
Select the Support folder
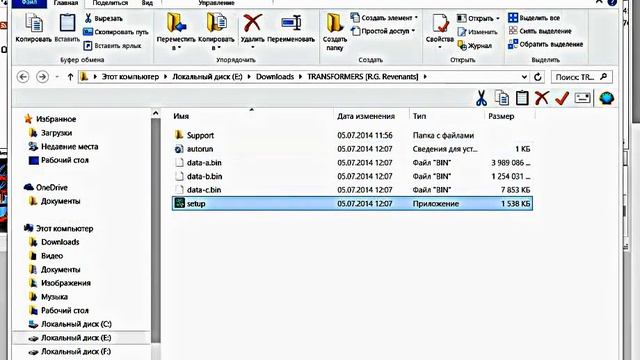[x=352, y=135]
